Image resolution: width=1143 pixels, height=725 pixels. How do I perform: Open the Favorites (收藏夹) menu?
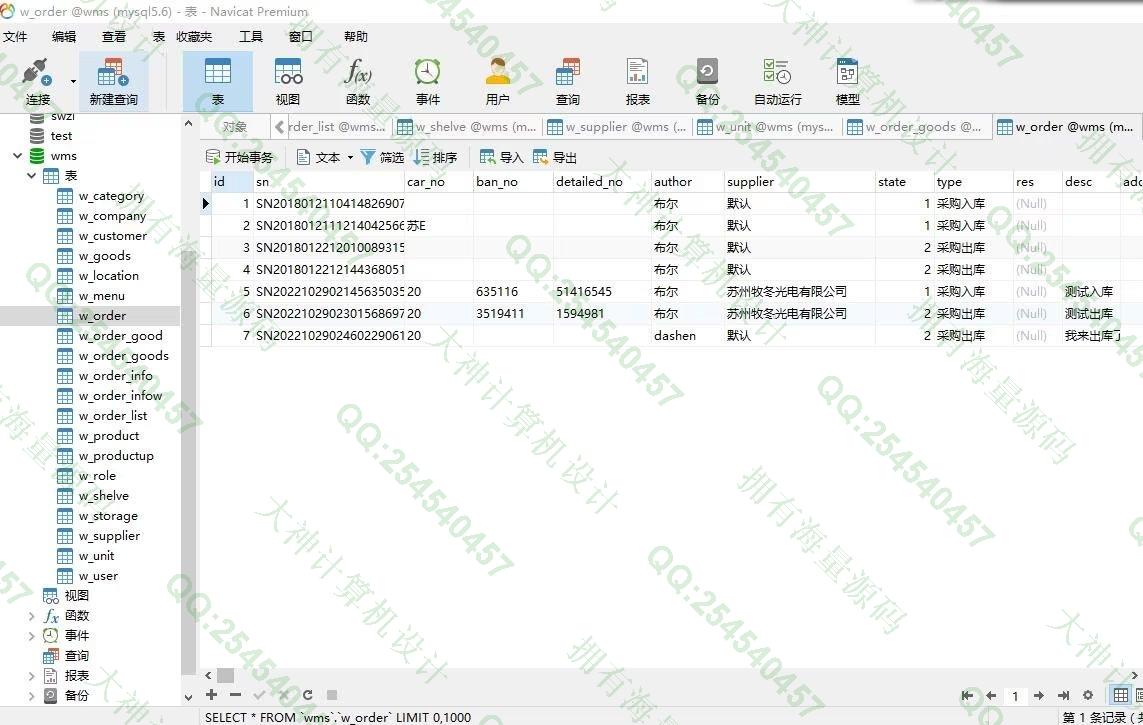point(194,36)
